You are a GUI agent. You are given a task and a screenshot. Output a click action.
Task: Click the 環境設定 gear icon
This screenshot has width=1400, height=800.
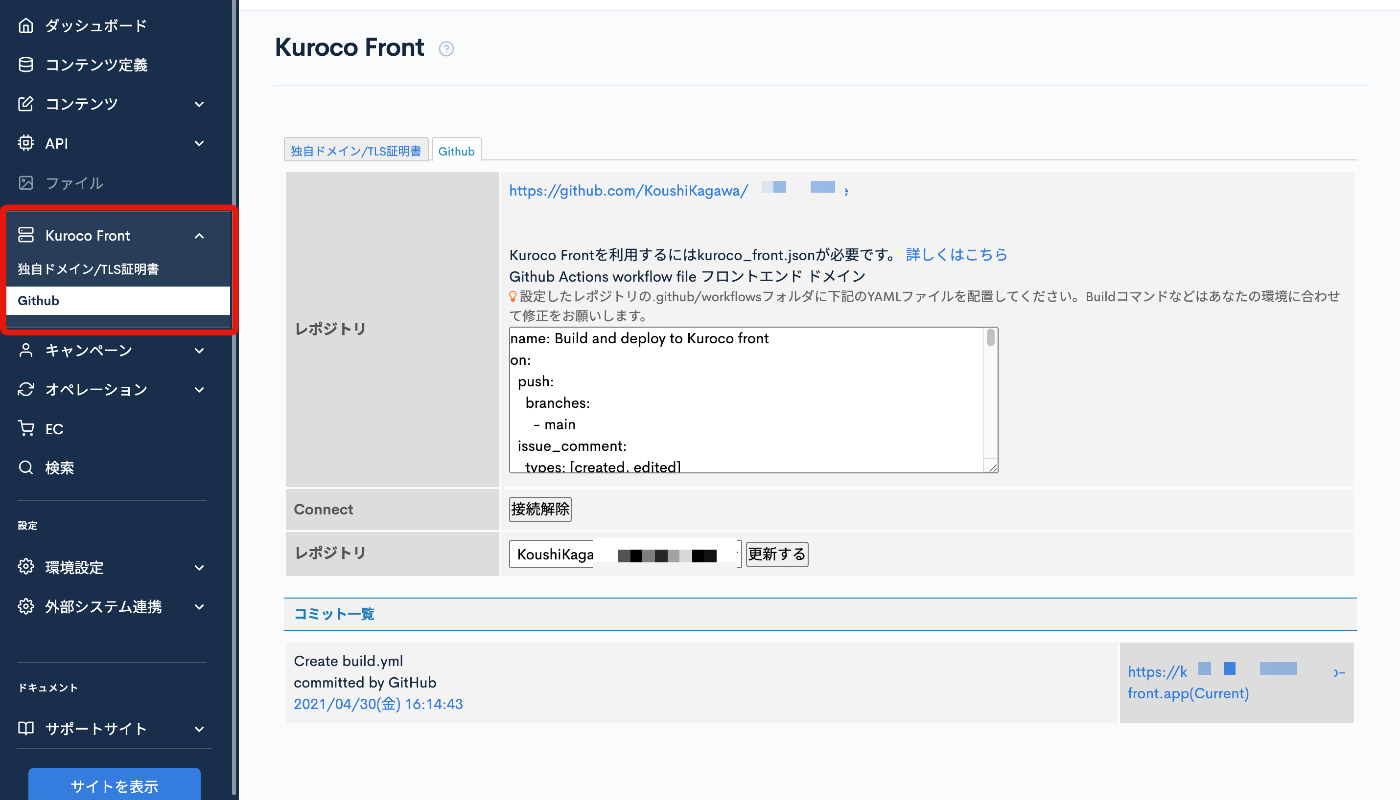(26, 567)
